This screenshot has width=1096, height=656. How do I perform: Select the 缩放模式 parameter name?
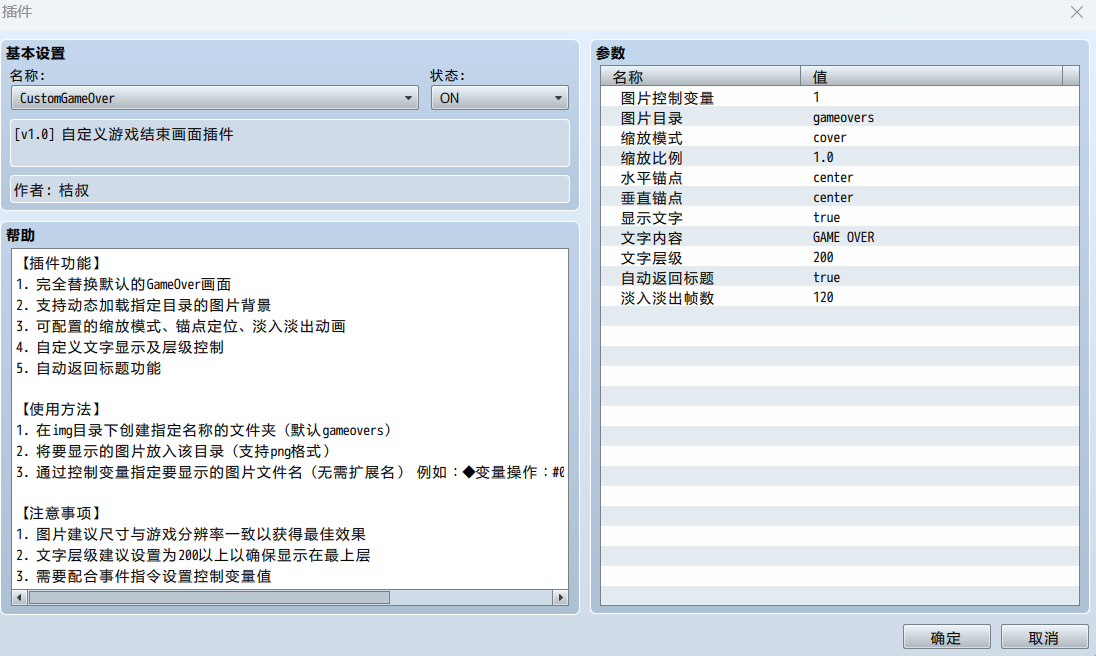pos(651,138)
